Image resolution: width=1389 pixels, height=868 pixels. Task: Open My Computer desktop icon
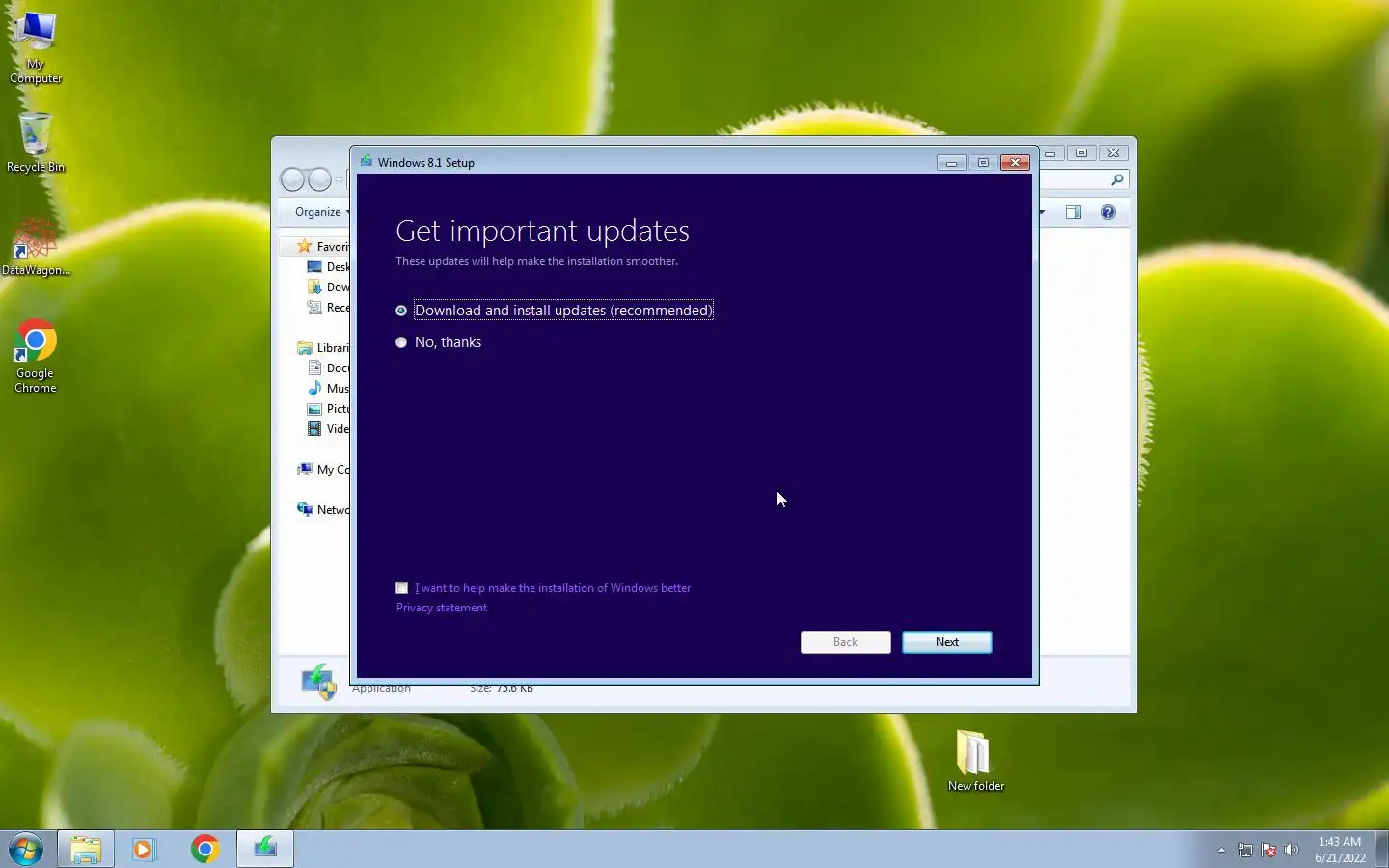(x=36, y=48)
